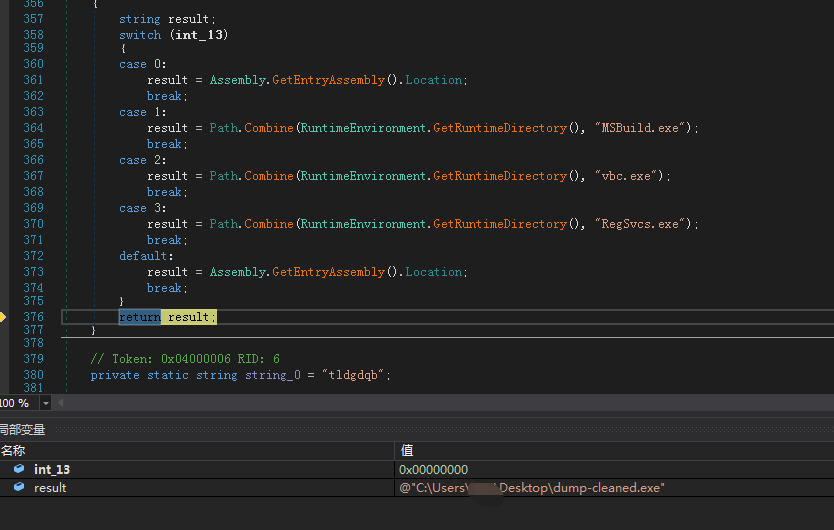The image size is (834, 530).
Task: Click the case 0: label
Action: point(143,64)
